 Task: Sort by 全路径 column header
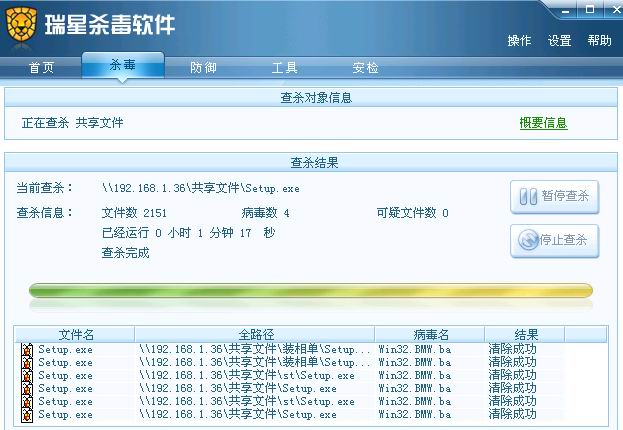coord(255,334)
